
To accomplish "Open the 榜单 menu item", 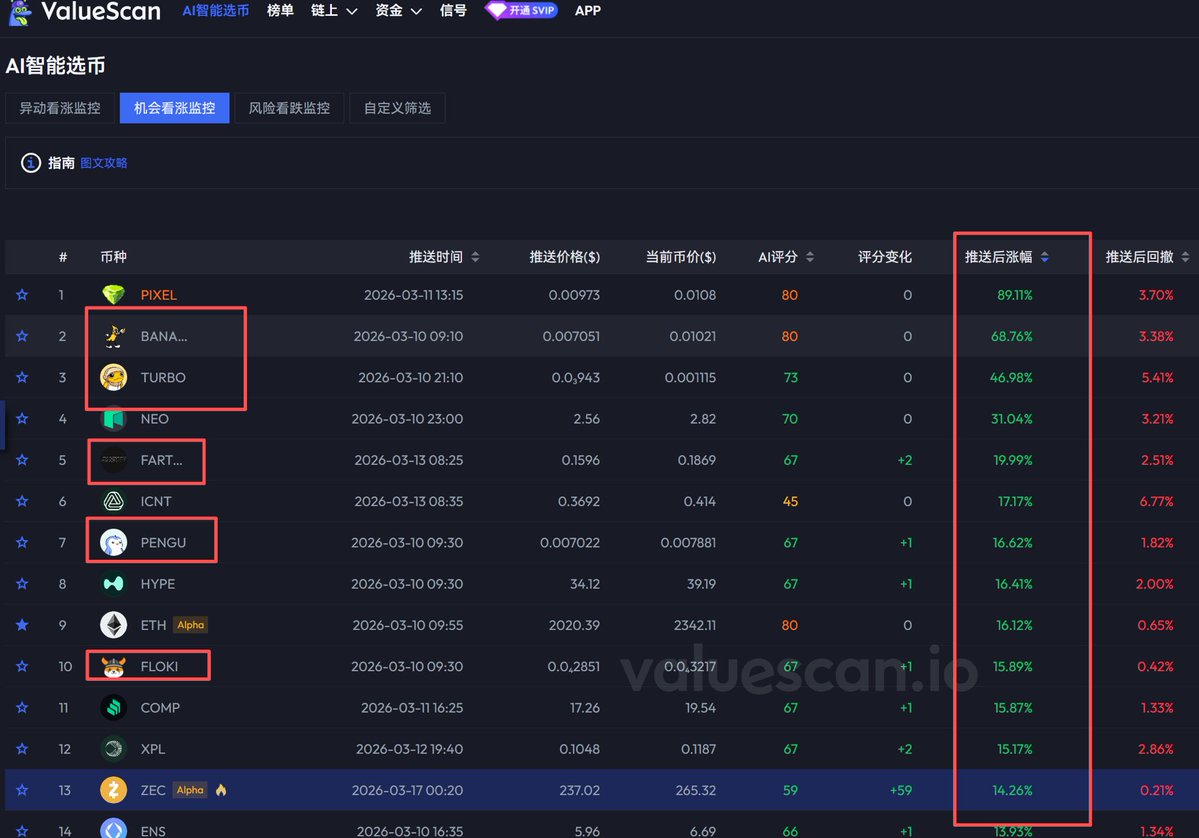I will [280, 11].
